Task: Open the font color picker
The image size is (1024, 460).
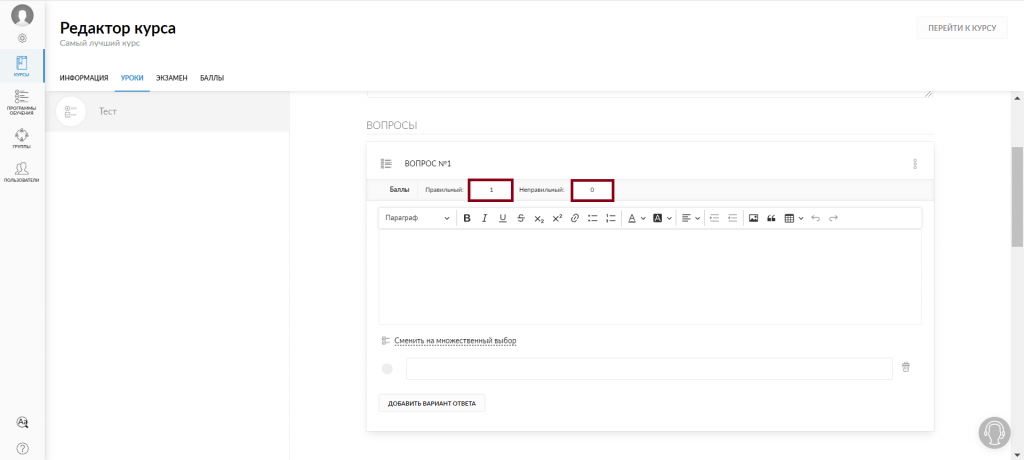Action: coord(636,218)
